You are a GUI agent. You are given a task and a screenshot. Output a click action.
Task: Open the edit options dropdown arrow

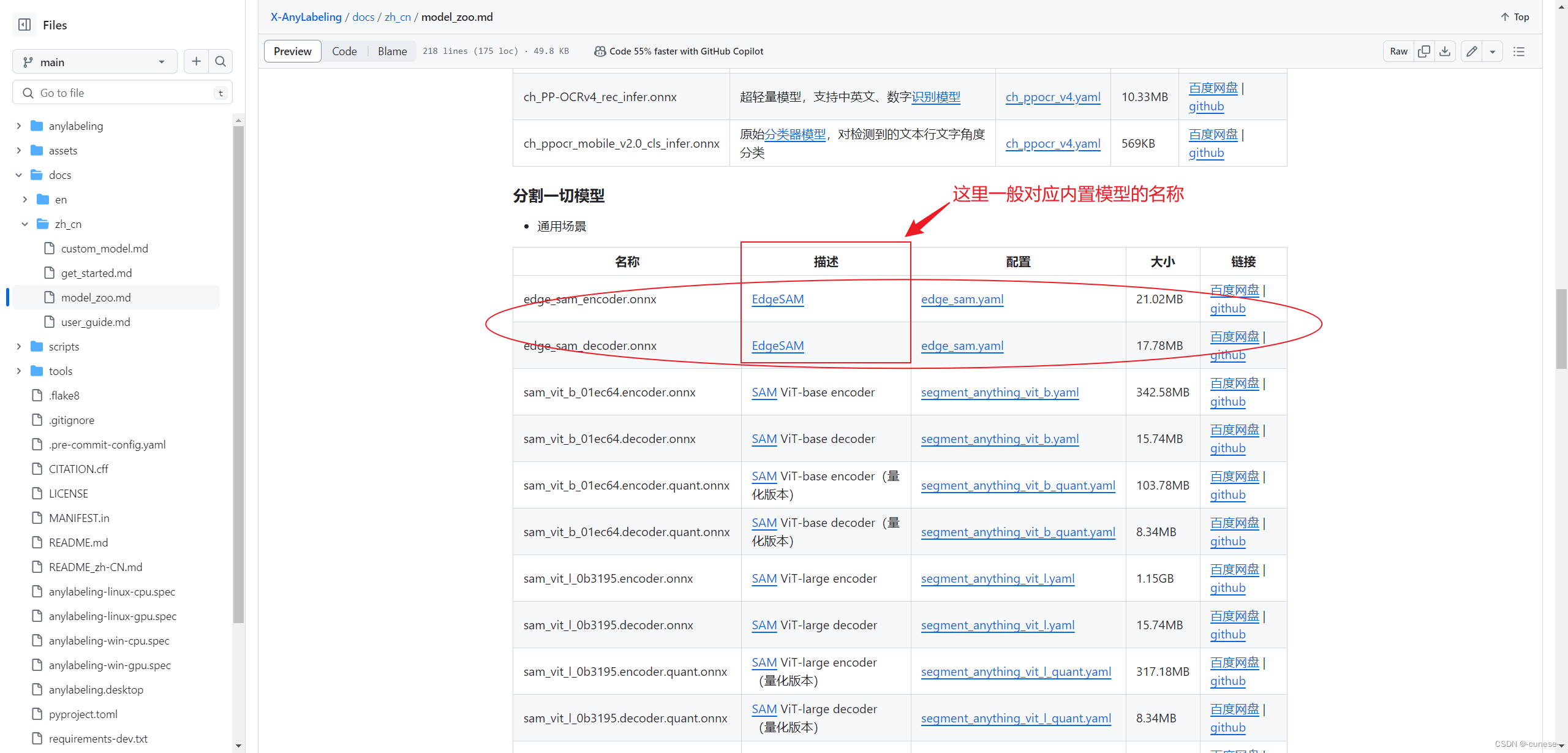pyautogui.click(x=1493, y=51)
